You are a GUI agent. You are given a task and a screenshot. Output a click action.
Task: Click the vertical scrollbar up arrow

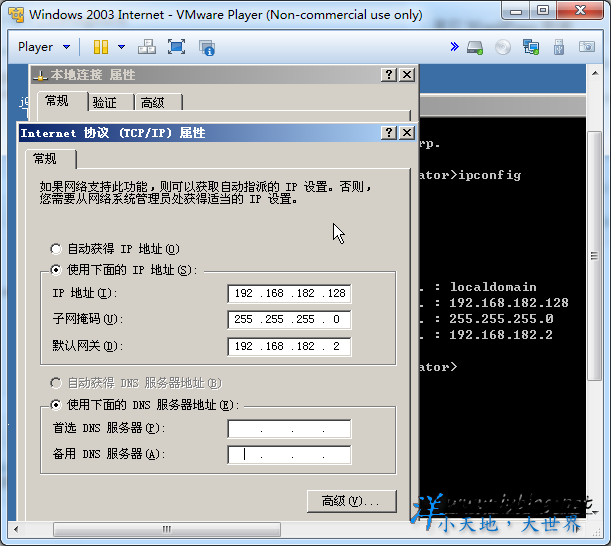coord(595,73)
